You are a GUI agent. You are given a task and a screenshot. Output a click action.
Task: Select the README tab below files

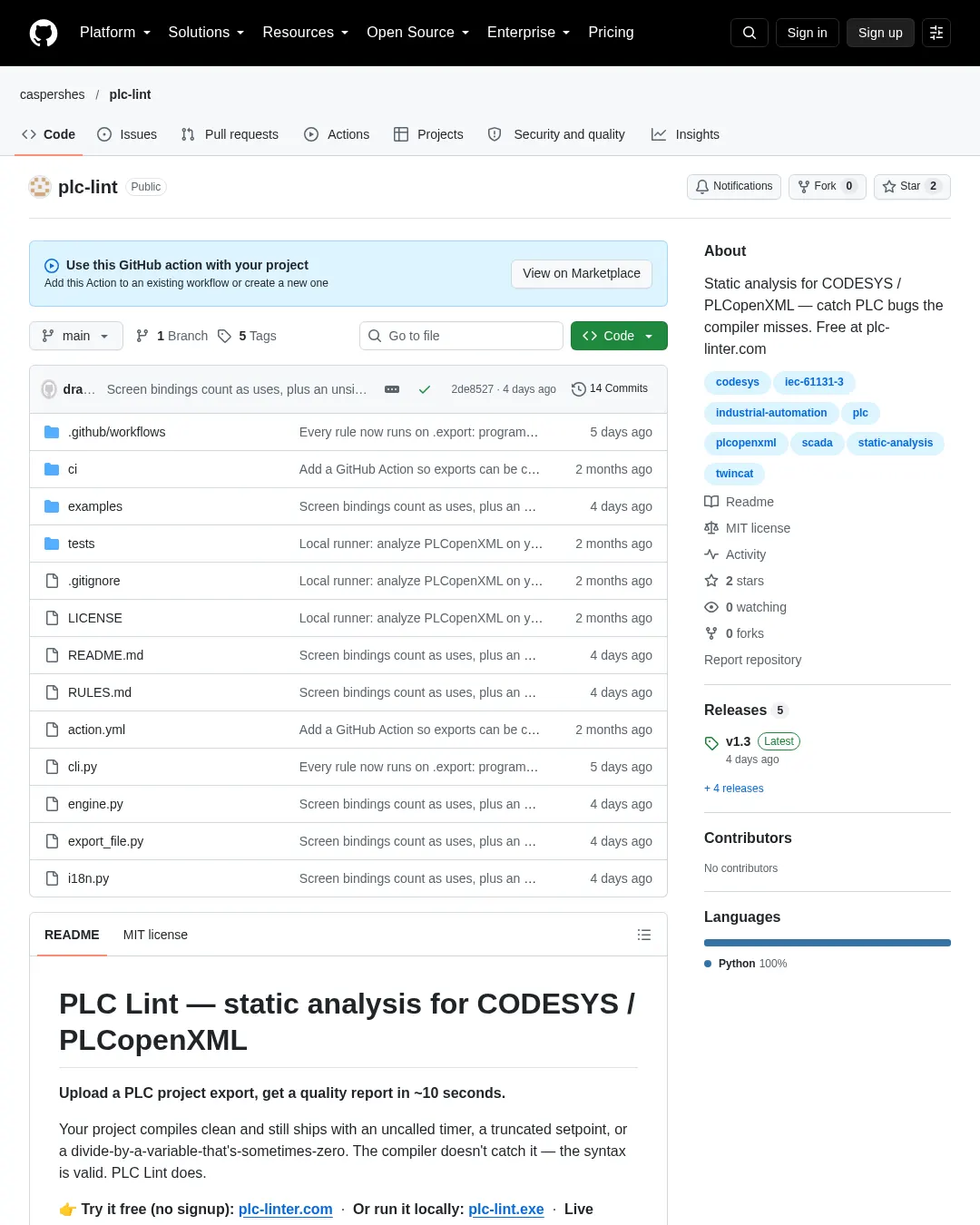pyautogui.click(x=72, y=935)
